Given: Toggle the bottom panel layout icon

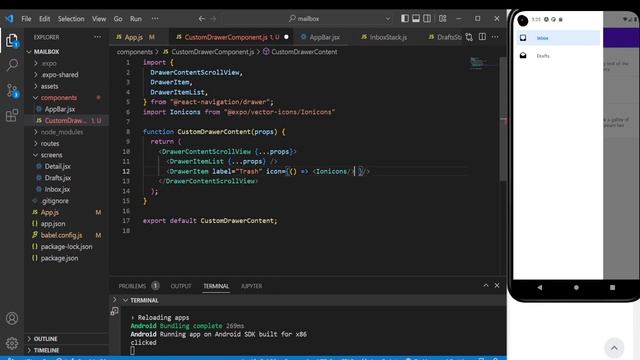Looking at the screenshot, I should (416, 18).
